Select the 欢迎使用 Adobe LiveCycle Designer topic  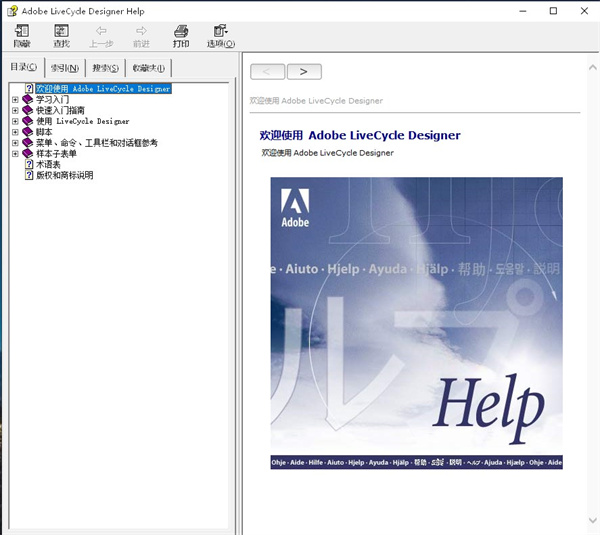coord(103,88)
